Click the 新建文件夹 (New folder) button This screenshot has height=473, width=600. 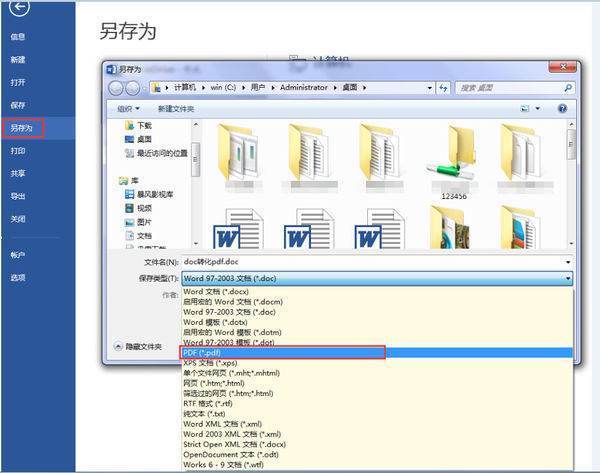pos(175,108)
